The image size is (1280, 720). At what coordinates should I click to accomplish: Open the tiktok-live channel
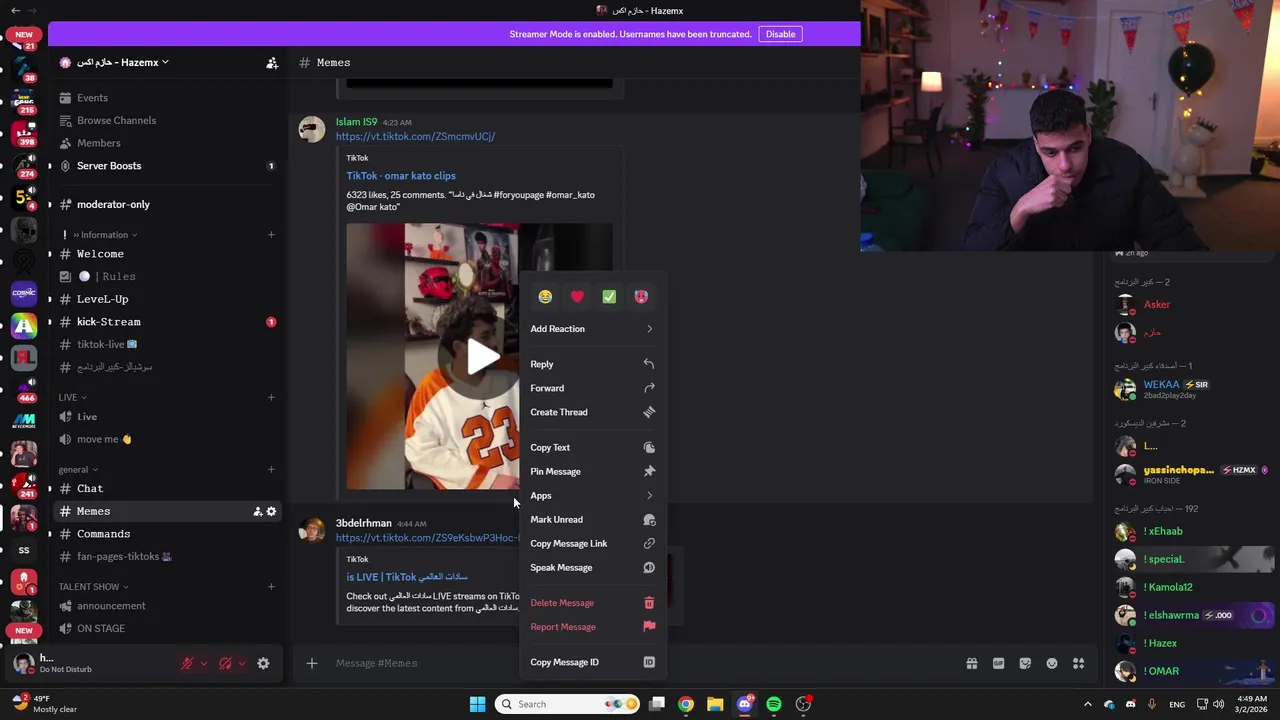168,344
